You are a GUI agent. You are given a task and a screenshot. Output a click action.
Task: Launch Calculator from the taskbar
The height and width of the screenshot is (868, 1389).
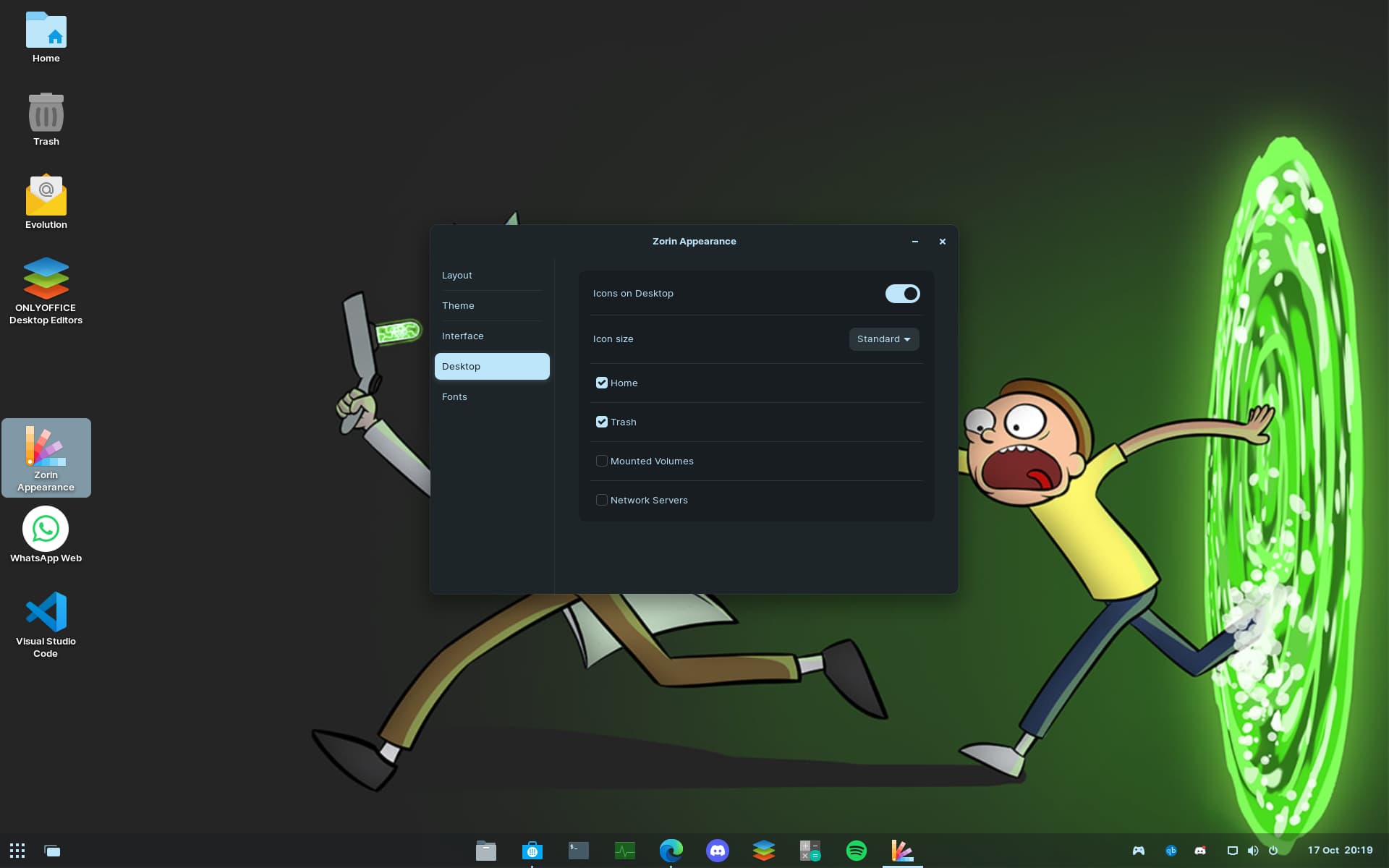pos(810,851)
